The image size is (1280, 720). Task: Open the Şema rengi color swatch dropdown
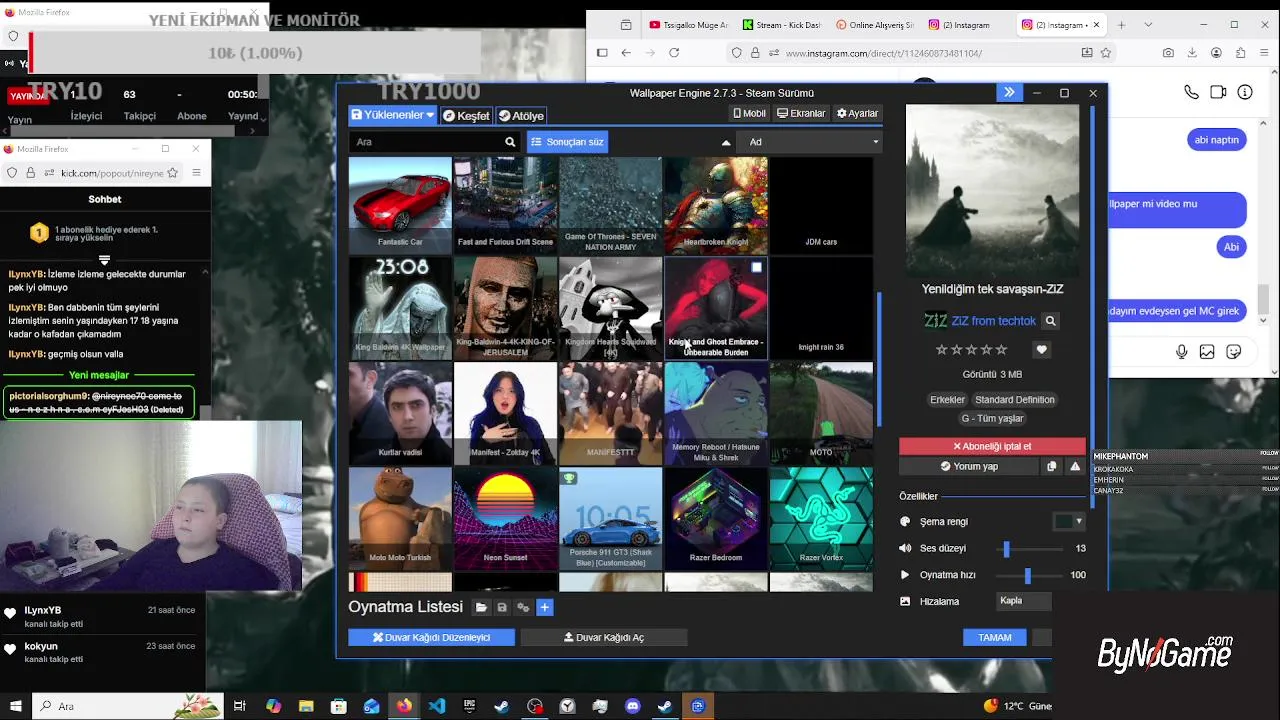pos(1068,521)
